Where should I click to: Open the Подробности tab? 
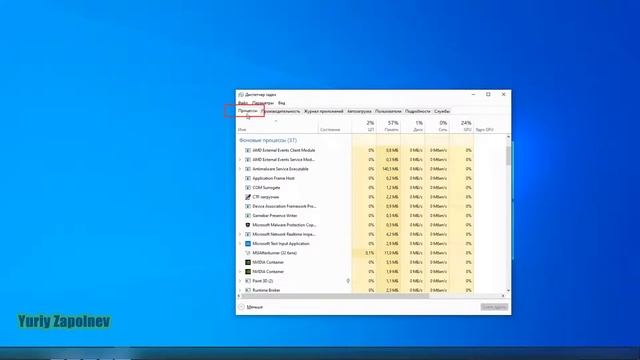pyautogui.click(x=418, y=111)
